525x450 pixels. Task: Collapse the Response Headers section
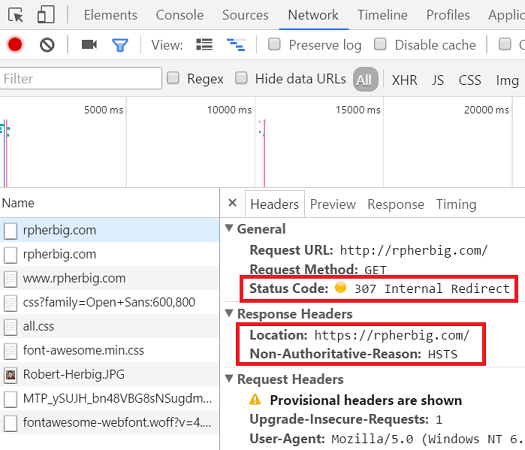point(229,313)
